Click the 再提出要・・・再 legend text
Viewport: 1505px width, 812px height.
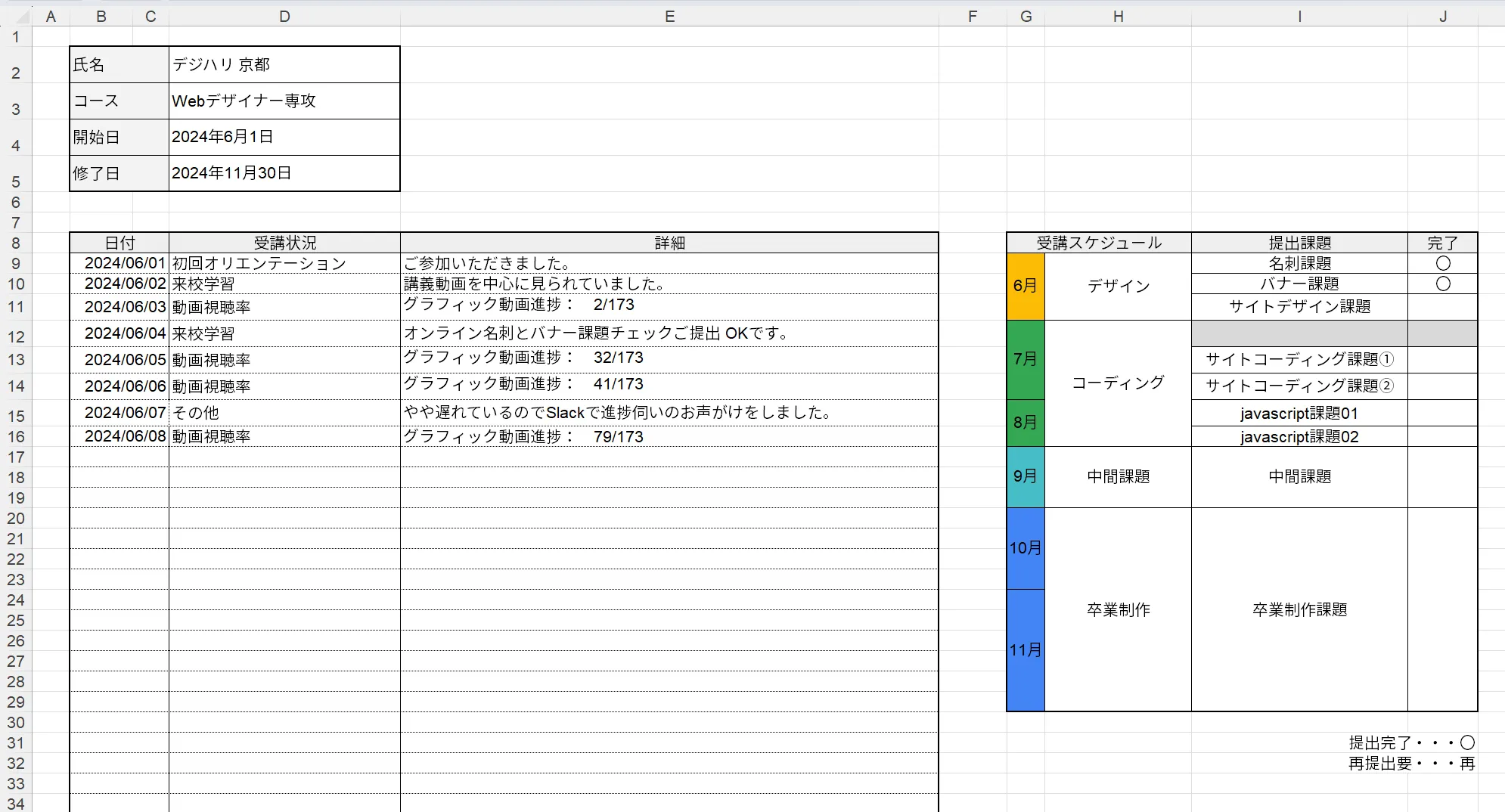pyautogui.click(x=1411, y=764)
